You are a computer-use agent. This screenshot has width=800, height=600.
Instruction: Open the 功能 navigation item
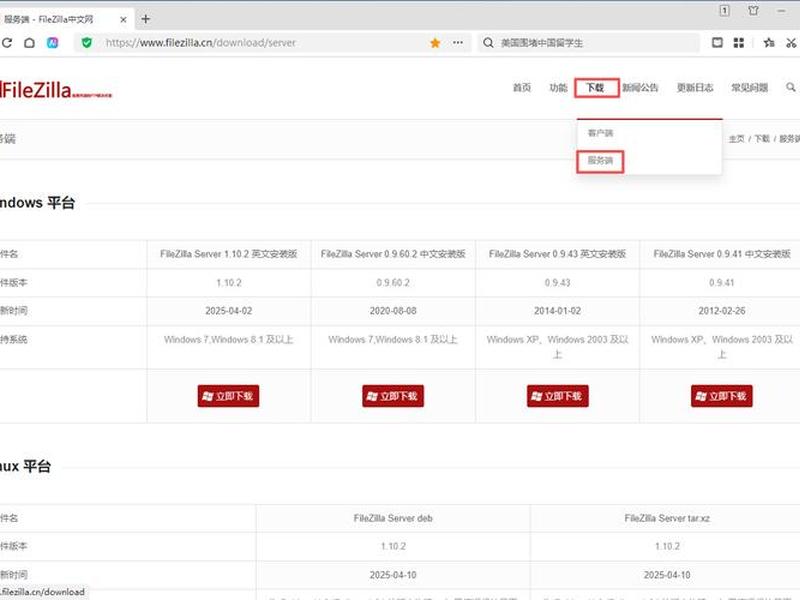558,88
